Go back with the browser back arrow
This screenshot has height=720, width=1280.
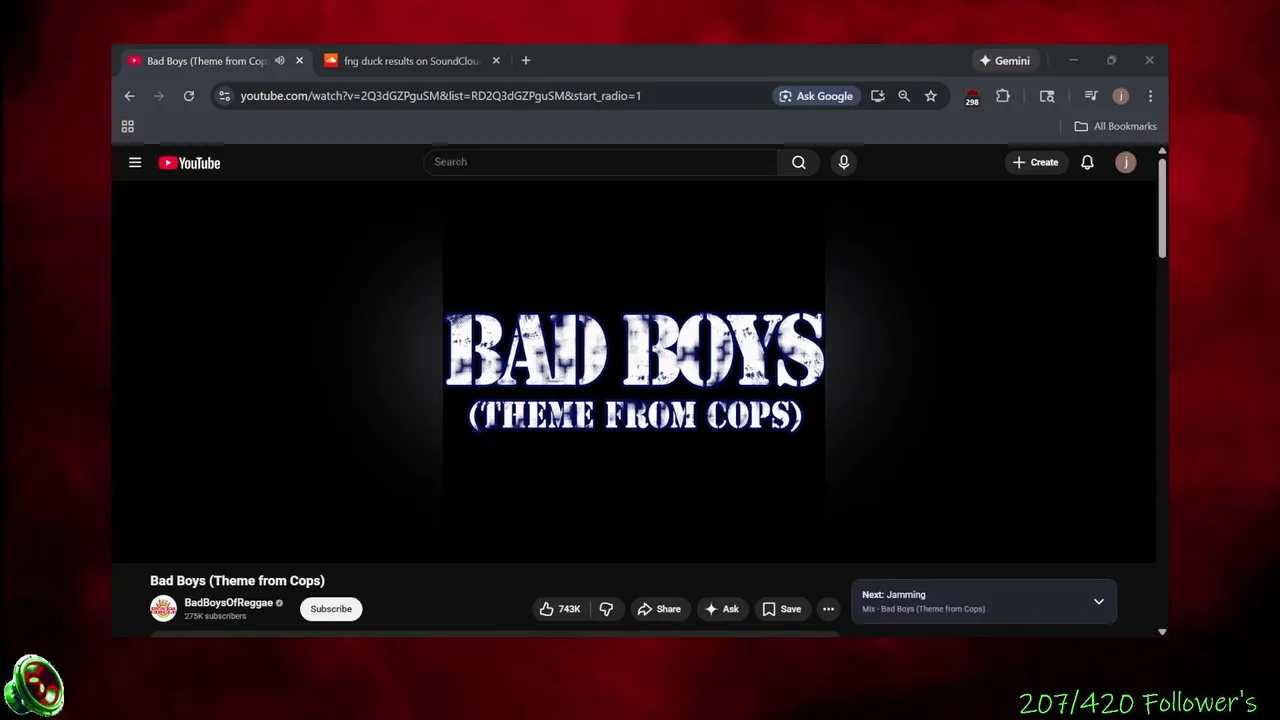(129, 96)
